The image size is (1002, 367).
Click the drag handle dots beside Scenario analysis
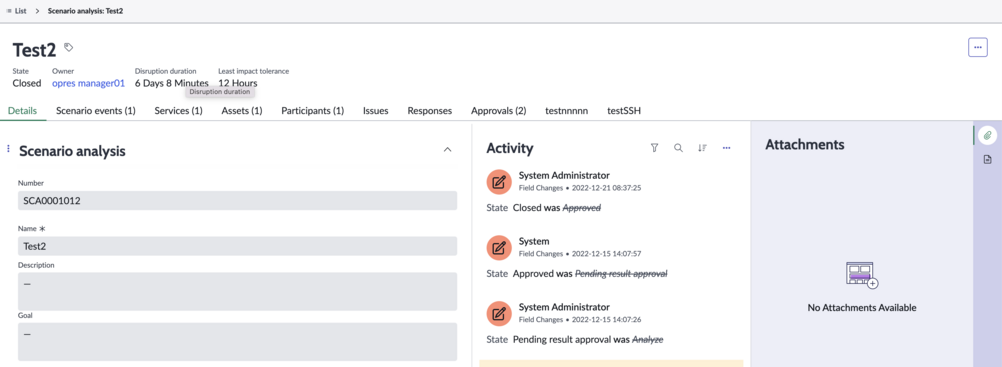coord(8,149)
